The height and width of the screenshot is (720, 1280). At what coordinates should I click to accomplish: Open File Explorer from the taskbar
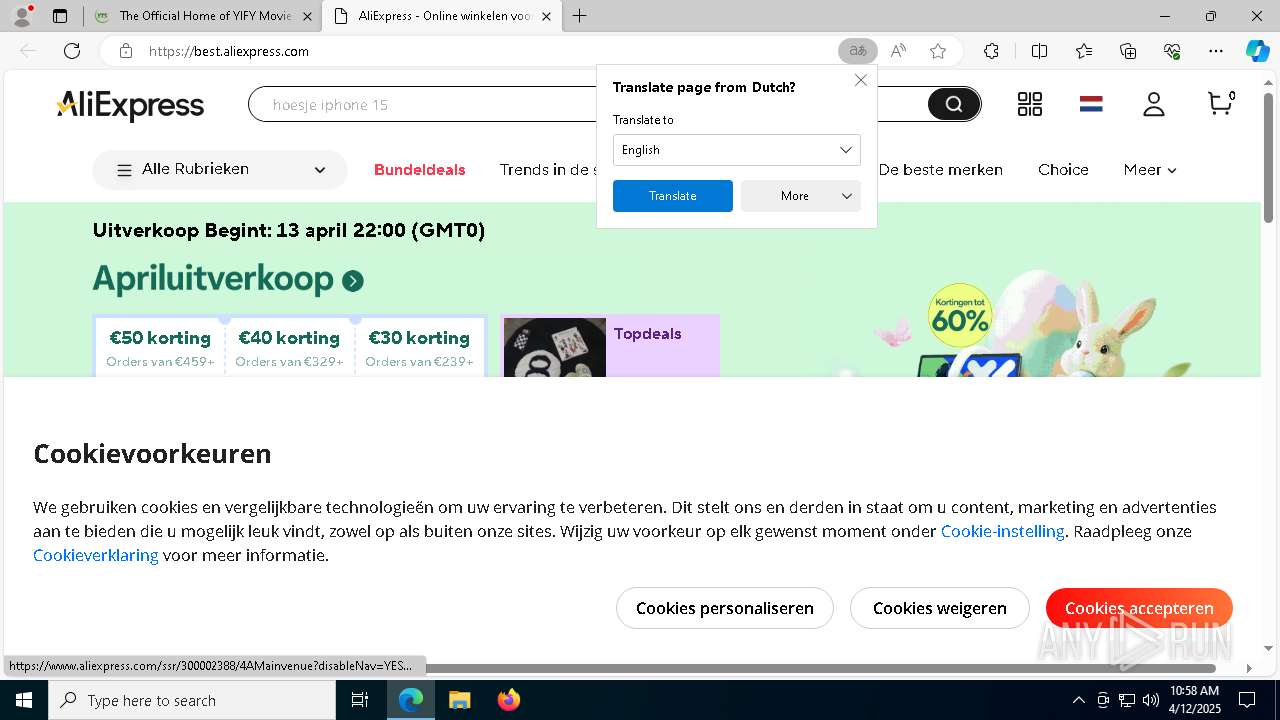pos(459,700)
